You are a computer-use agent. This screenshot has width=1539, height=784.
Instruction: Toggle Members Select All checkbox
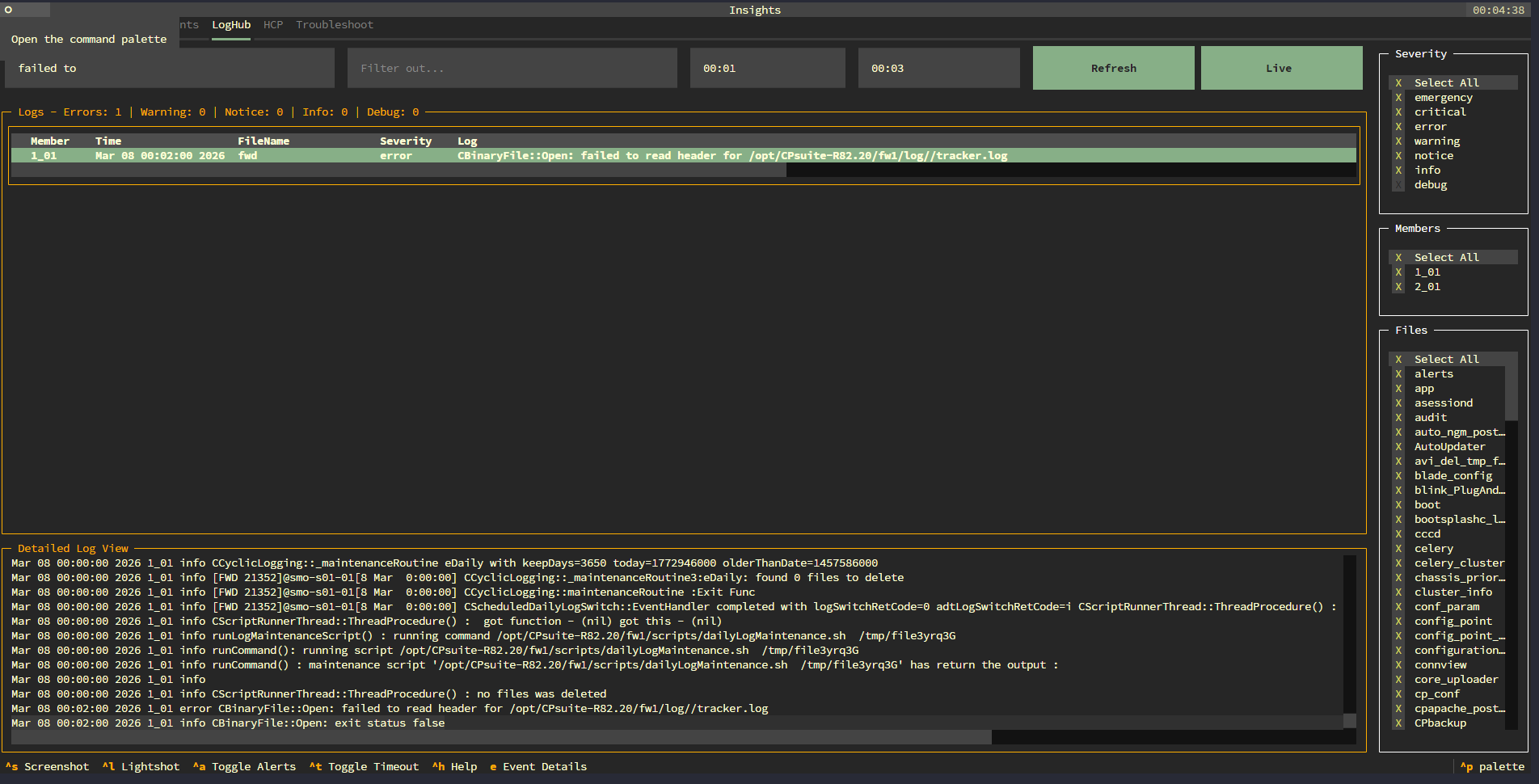[x=1398, y=258]
